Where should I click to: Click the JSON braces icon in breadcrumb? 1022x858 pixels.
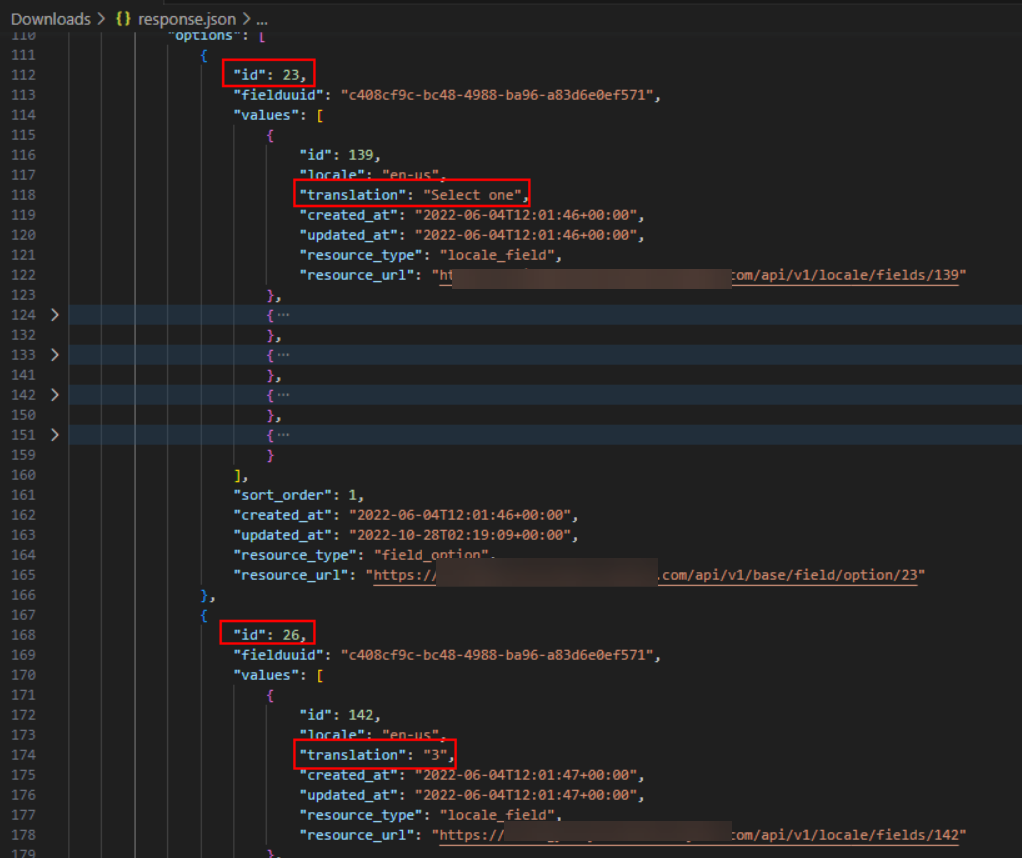[125, 19]
